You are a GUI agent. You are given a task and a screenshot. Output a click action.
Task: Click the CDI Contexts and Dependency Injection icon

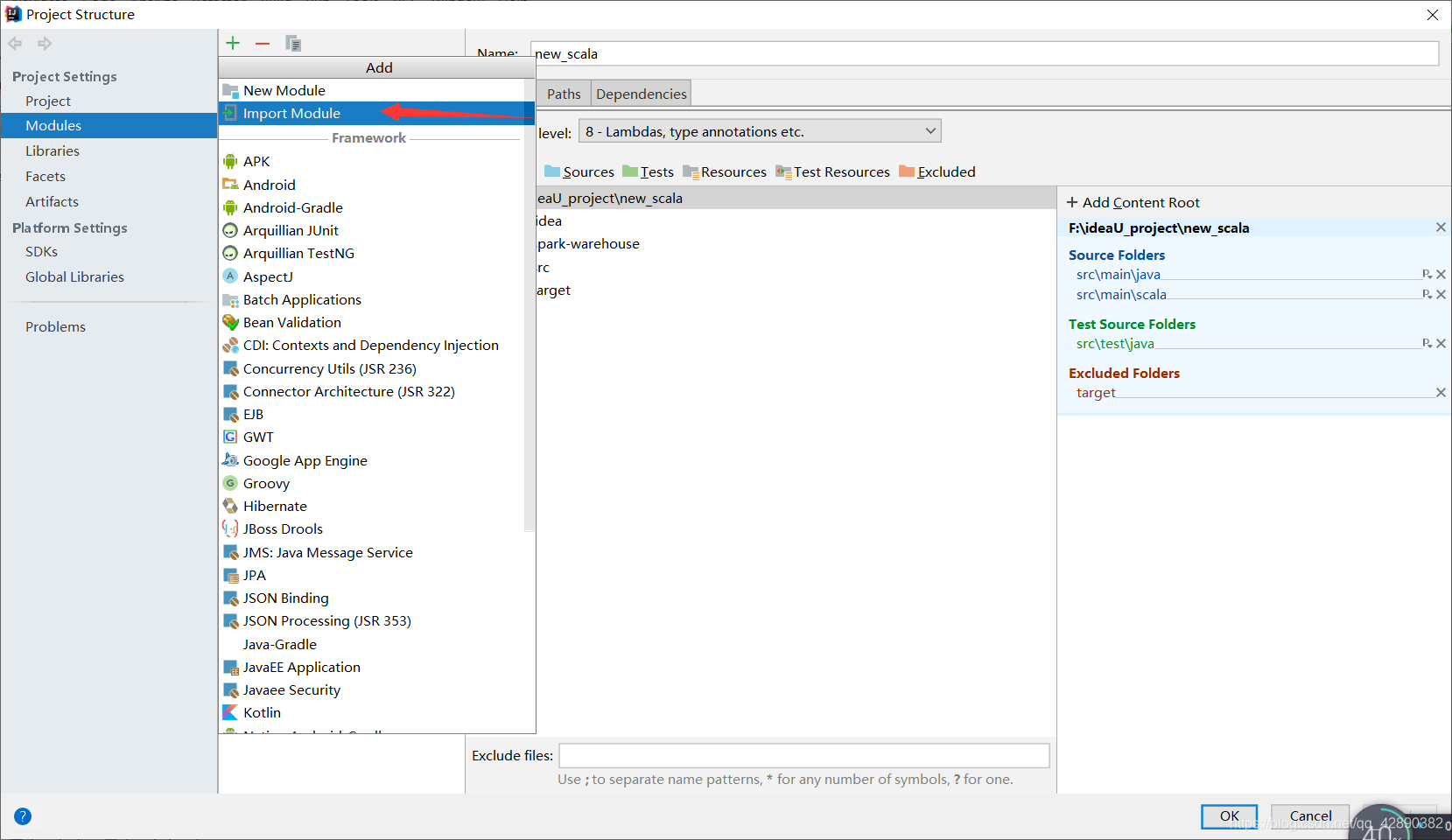(230, 345)
